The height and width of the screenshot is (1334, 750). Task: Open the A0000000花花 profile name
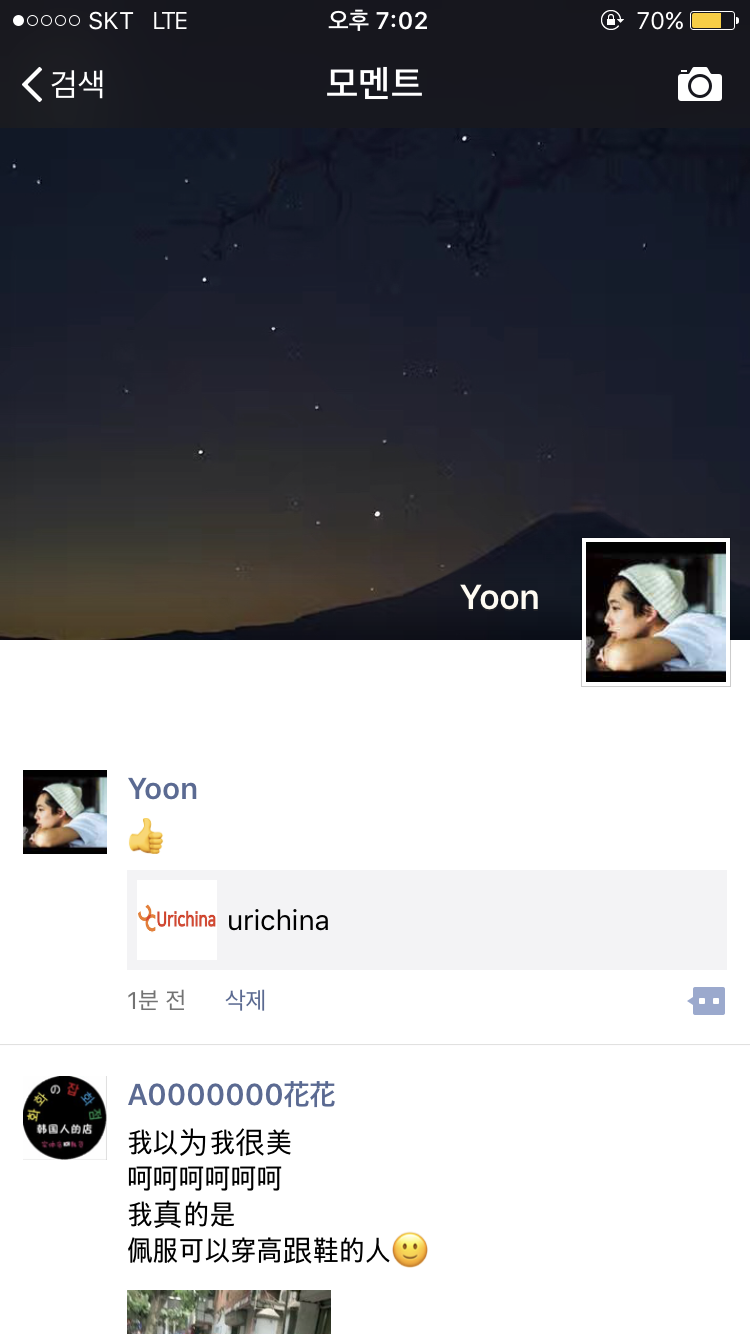point(232,1095)
